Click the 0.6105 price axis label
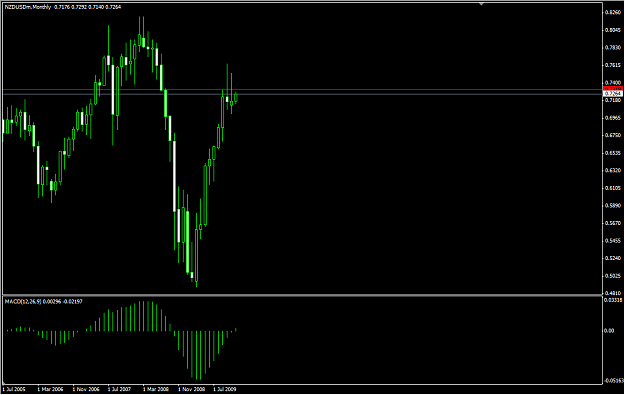The height and width of the screenshot is (395, 625). click(613, 188)
